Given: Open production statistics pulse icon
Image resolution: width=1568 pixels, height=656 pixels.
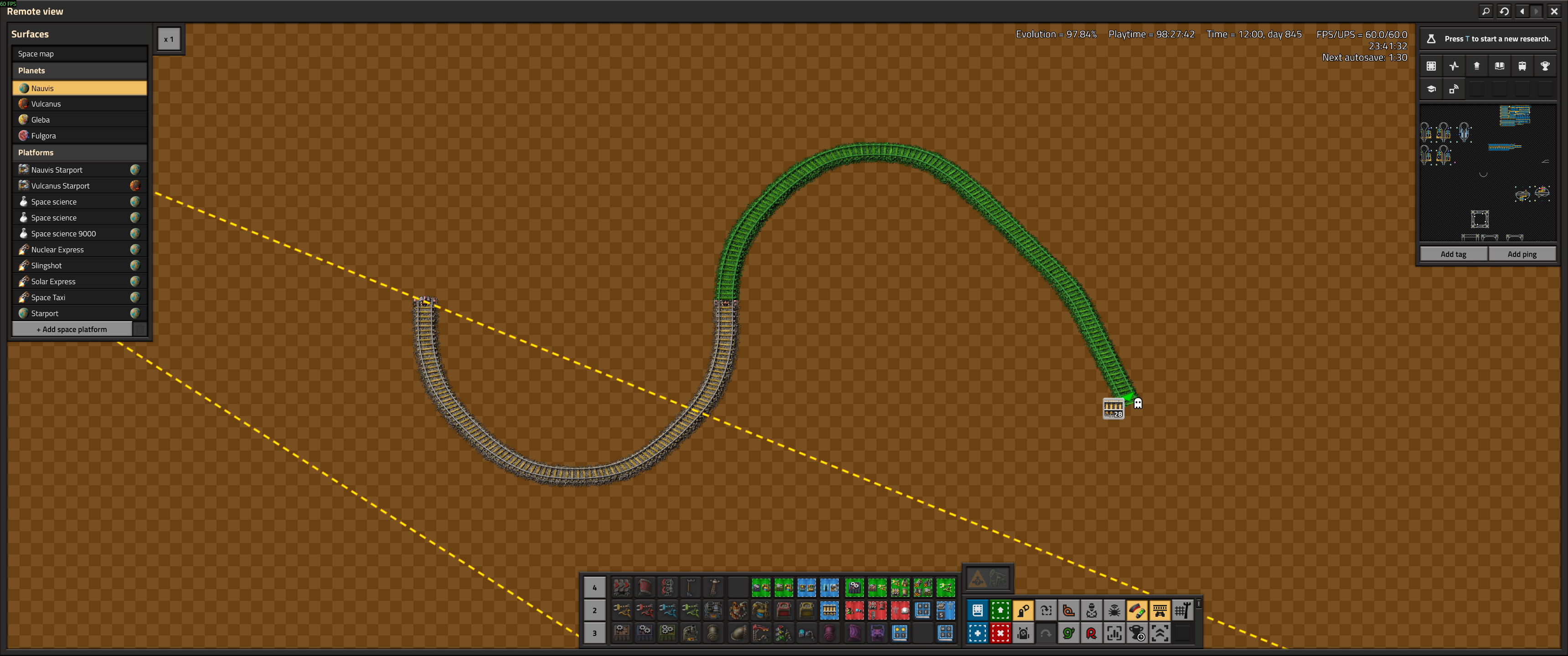Looking at the screenshot, I should coord(1454,66).
